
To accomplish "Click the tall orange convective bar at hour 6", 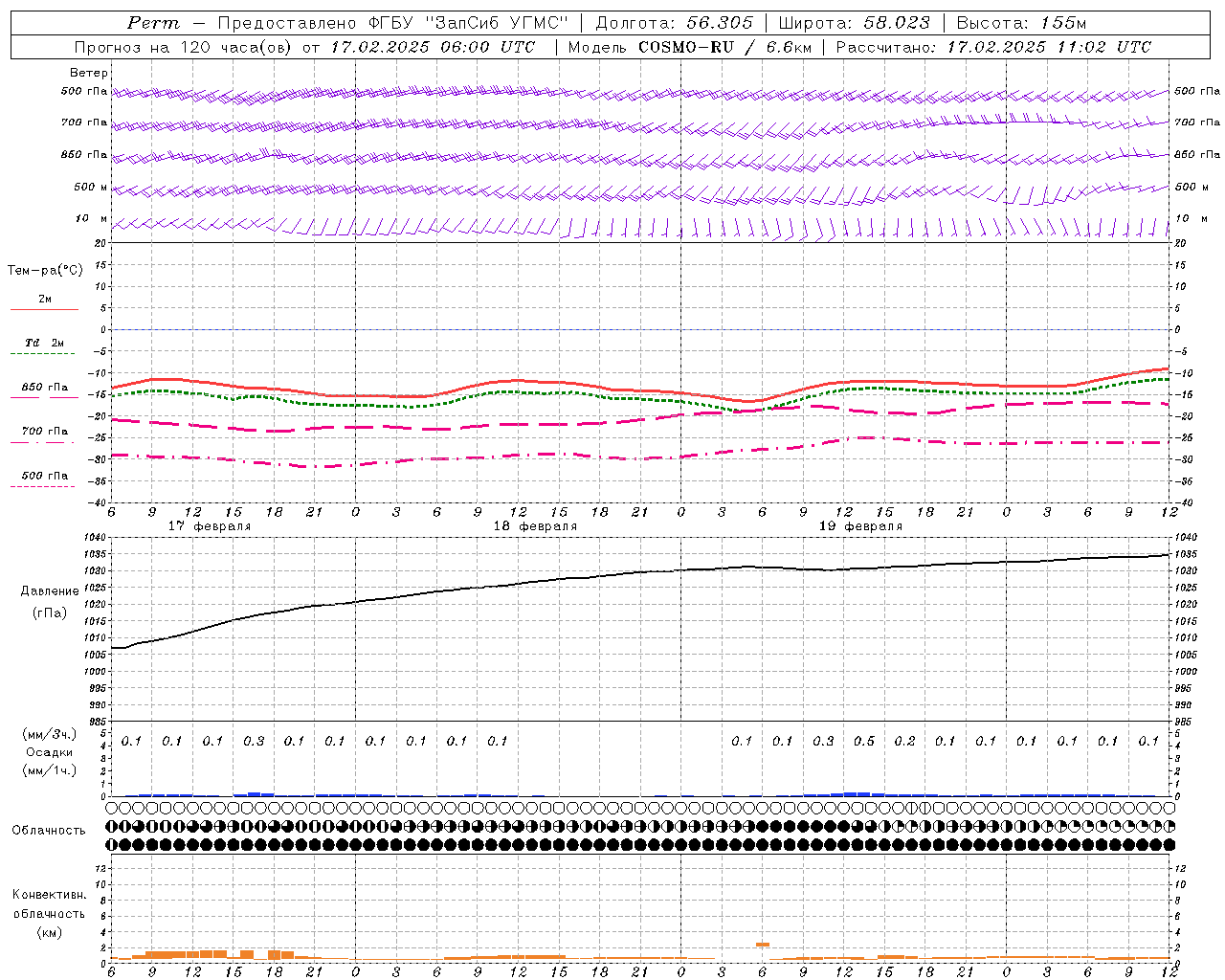I will tap(763, 945).
